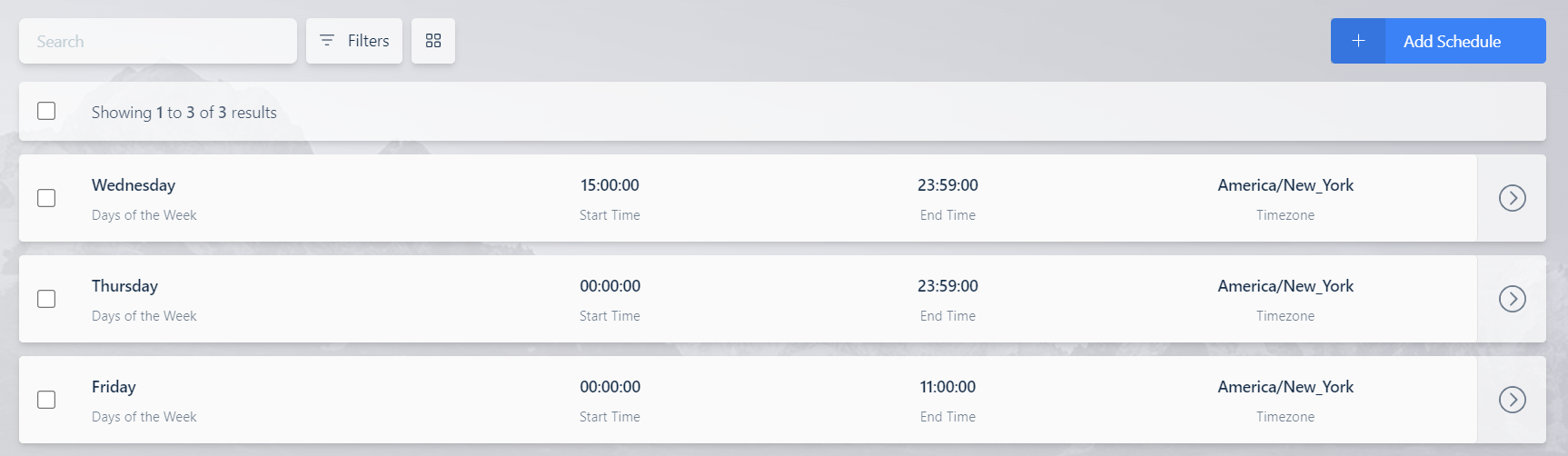Select all schedules checkbox in header
Image resolution: width=1568 pixels, height=456 pixels.
pos(46,111)
